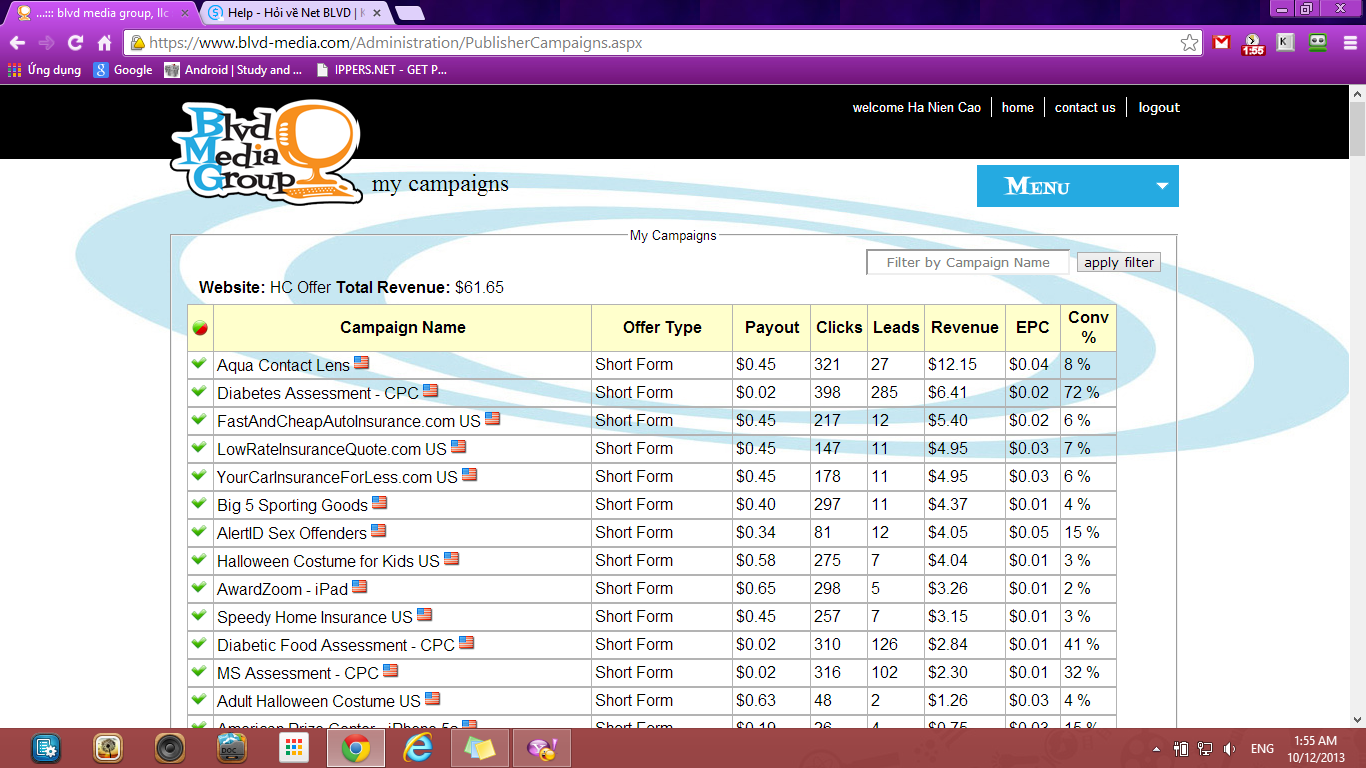Select the Adult Halloween Costume US campaign name
This screenshot has width=1366, height=768.
click(319, 701)
